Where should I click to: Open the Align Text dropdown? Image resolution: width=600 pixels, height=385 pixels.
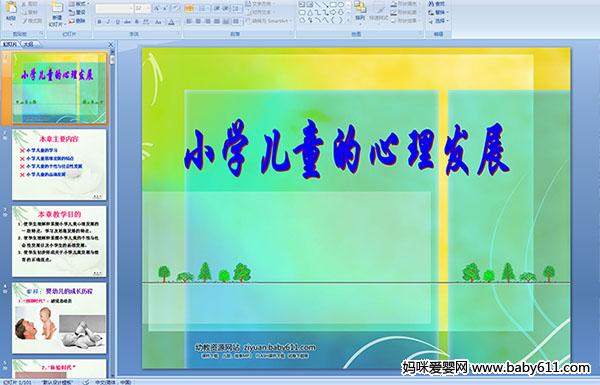click(x=261, y=12)
